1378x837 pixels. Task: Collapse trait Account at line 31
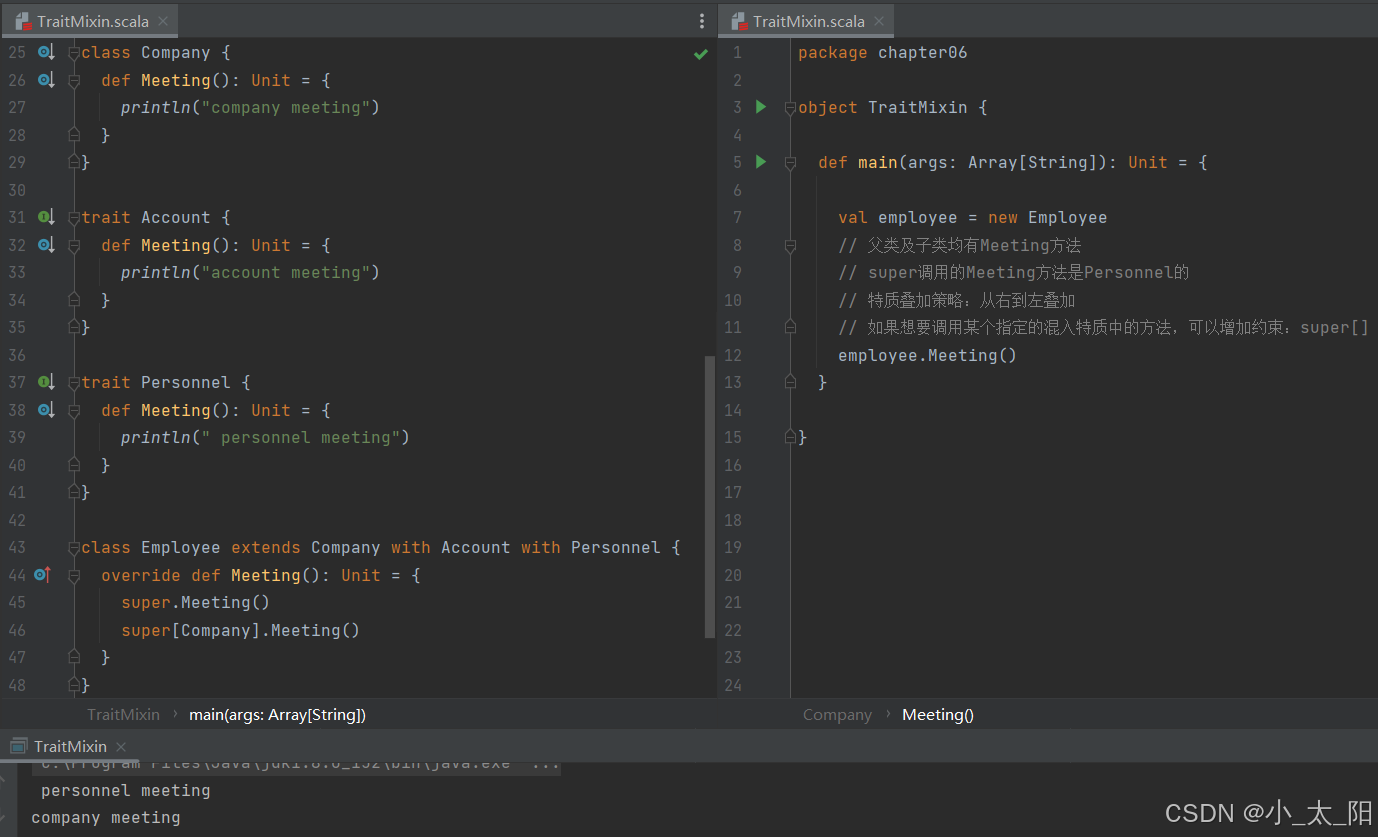(x=74, y=217)
